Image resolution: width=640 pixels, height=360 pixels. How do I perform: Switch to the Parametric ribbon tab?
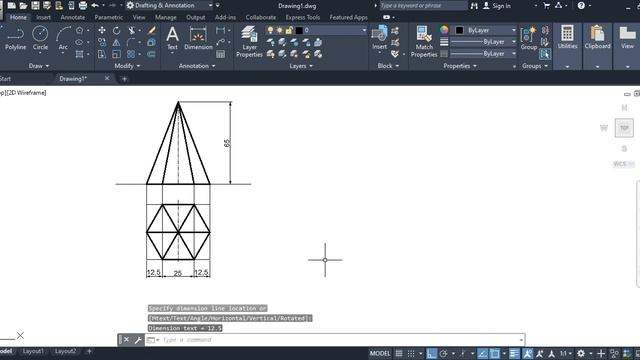pos(109,17)
